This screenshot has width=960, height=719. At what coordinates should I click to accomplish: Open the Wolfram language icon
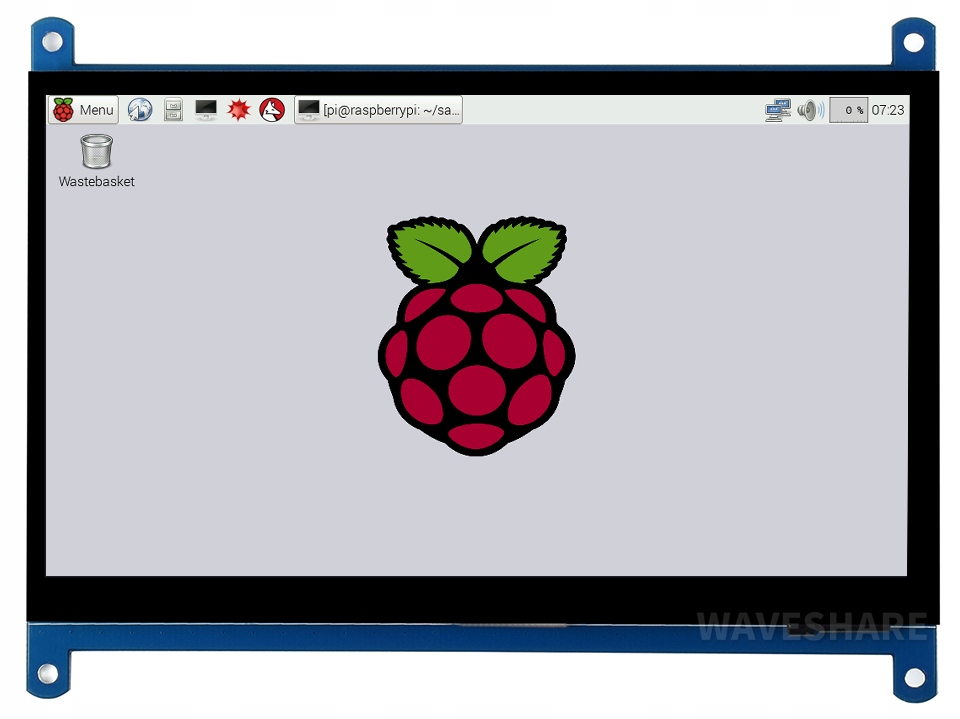(271, 110)
